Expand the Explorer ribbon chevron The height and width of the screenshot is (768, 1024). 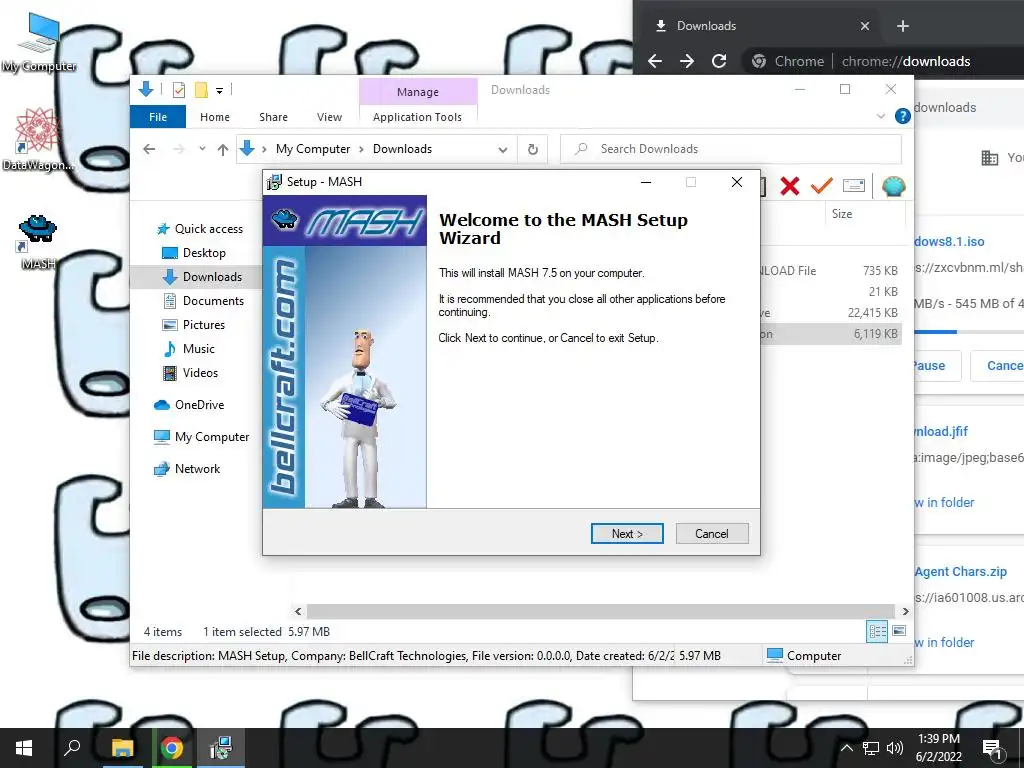point(881,116)
